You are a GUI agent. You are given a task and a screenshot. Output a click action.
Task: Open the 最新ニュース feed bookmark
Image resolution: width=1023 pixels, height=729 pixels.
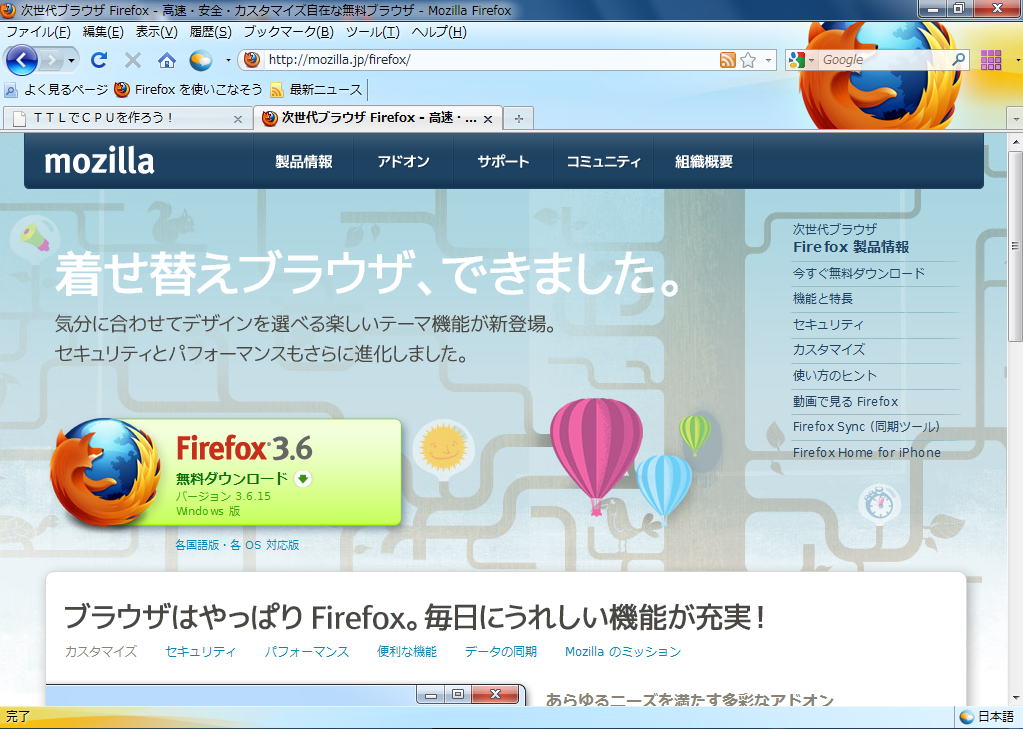316,89
